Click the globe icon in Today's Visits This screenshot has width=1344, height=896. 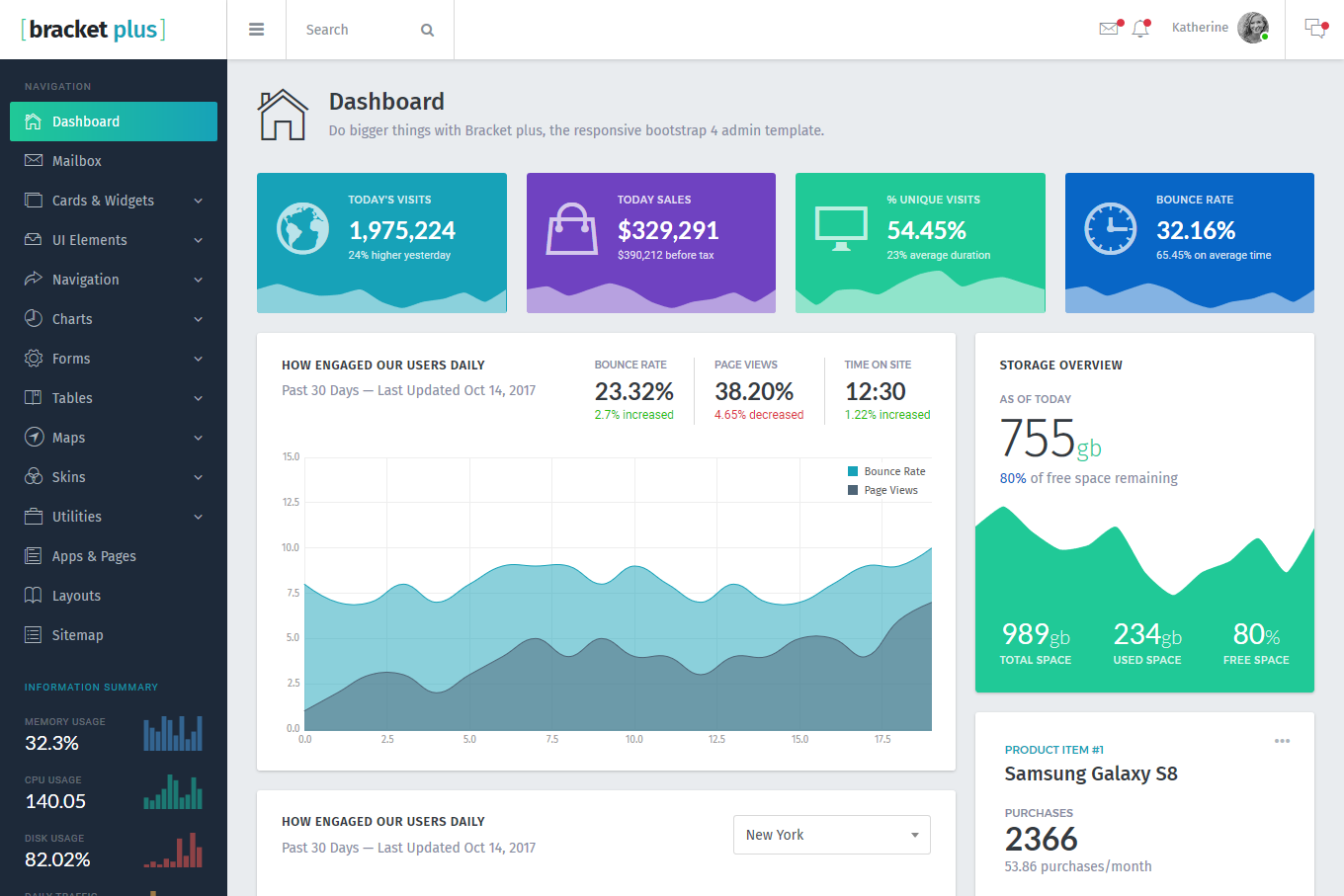click(x=302, y=228)
